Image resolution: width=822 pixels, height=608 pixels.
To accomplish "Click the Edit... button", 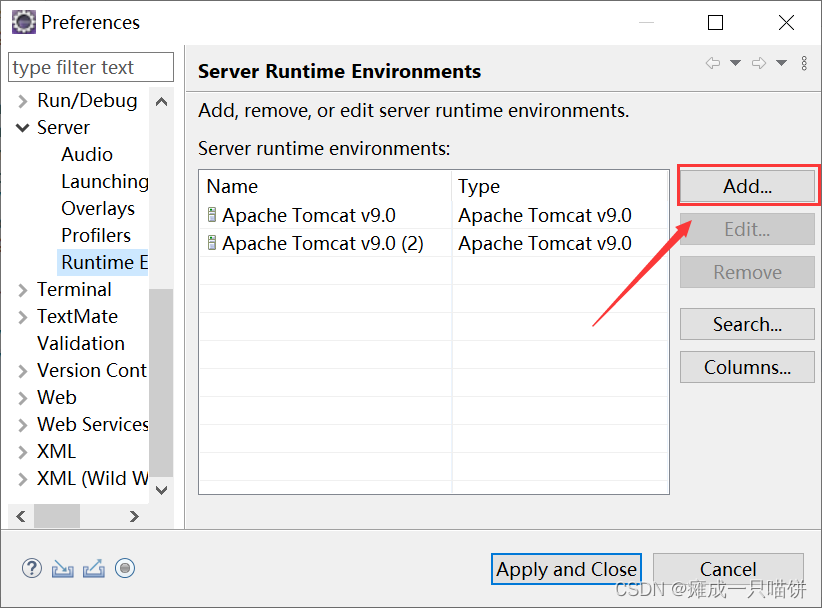I will tap(747, 229).
